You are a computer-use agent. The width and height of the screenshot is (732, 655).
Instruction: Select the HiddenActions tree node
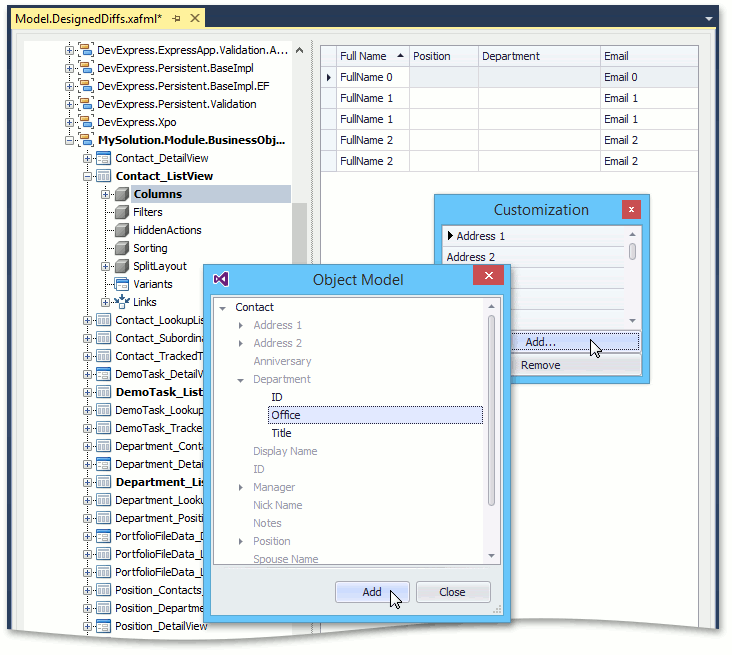[x=167, y=230]
